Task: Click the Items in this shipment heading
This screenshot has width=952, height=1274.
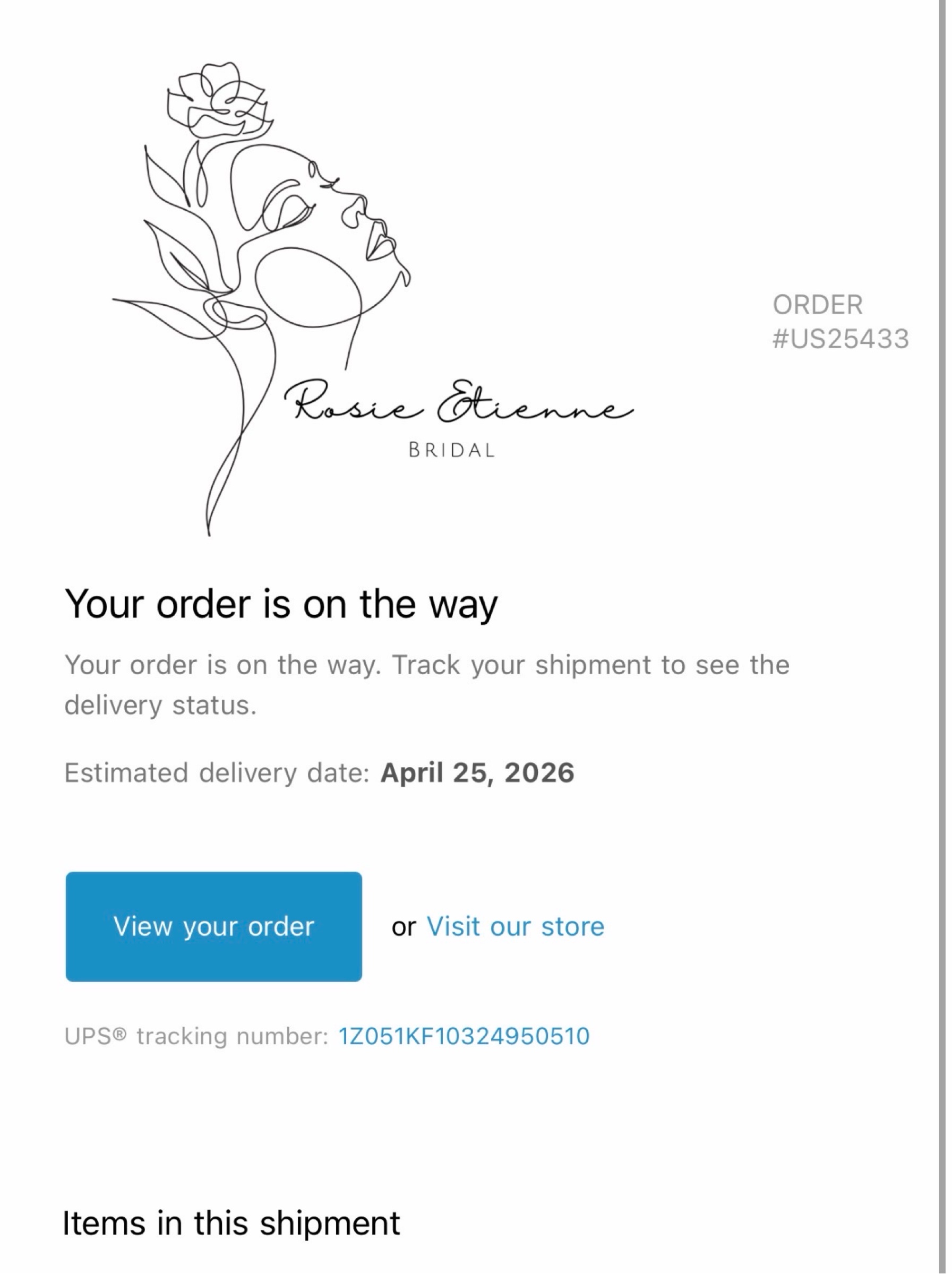Action: (231, 1223)
